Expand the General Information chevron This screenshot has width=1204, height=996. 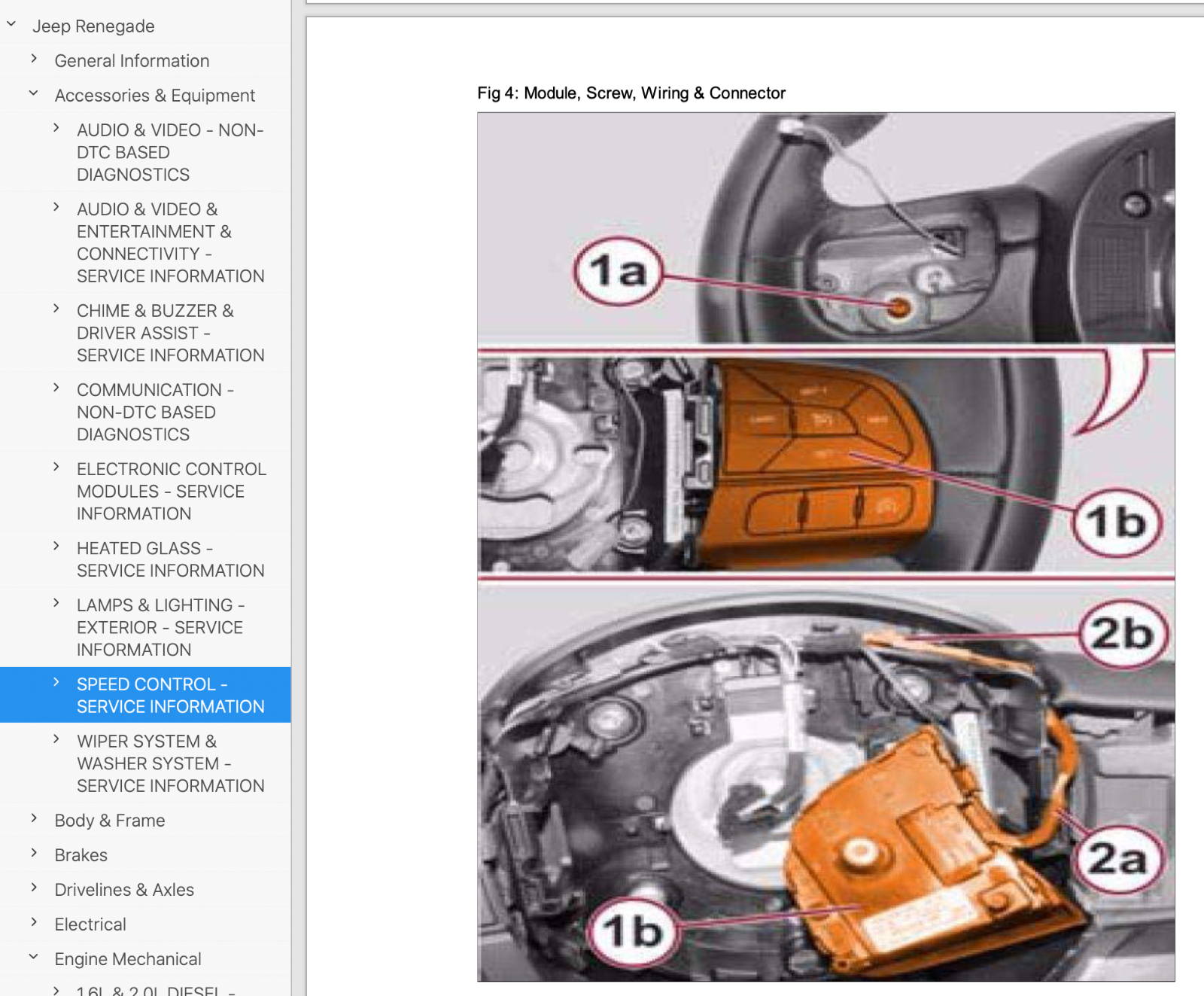point(34,59)
